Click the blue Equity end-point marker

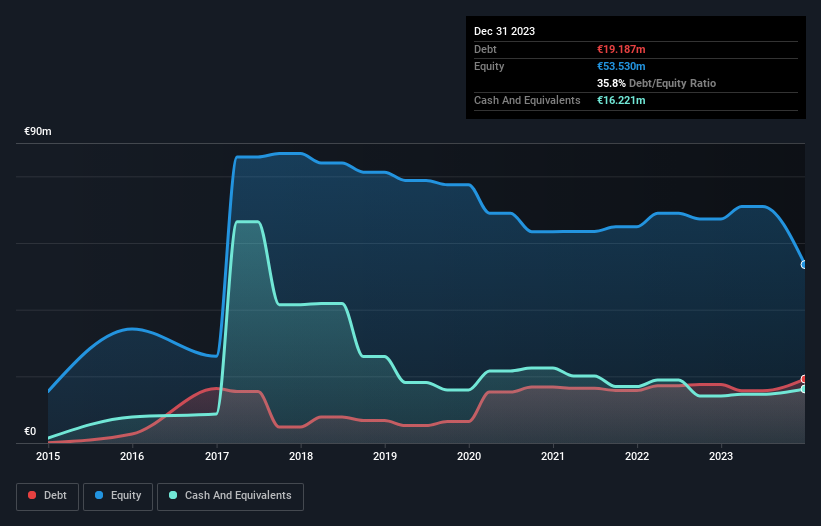804,265
